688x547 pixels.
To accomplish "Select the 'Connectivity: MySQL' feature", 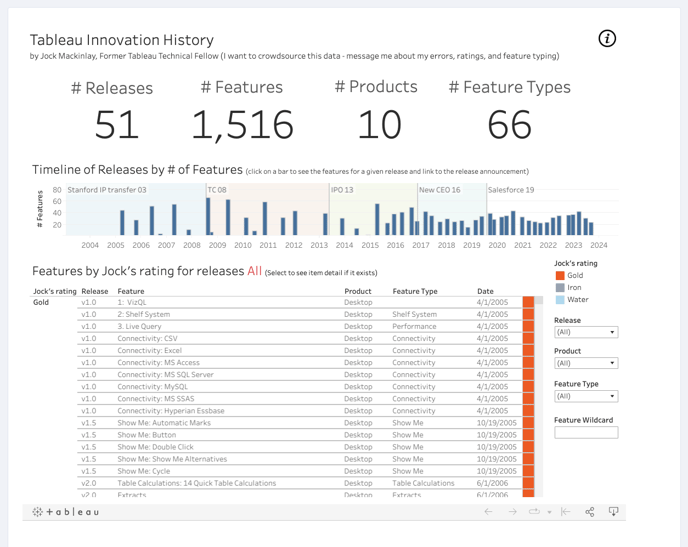I will 152,387.
